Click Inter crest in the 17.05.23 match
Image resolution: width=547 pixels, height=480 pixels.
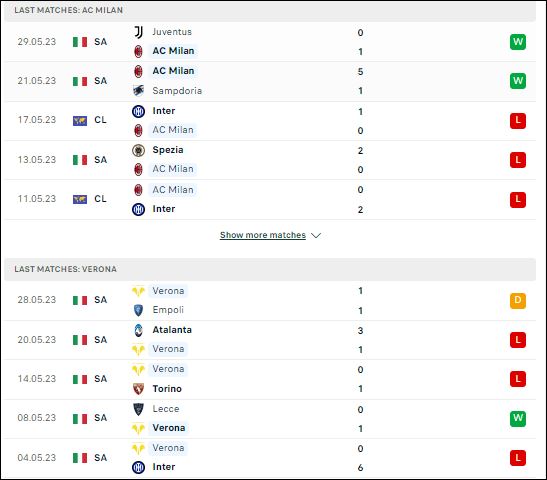(138, 111)
